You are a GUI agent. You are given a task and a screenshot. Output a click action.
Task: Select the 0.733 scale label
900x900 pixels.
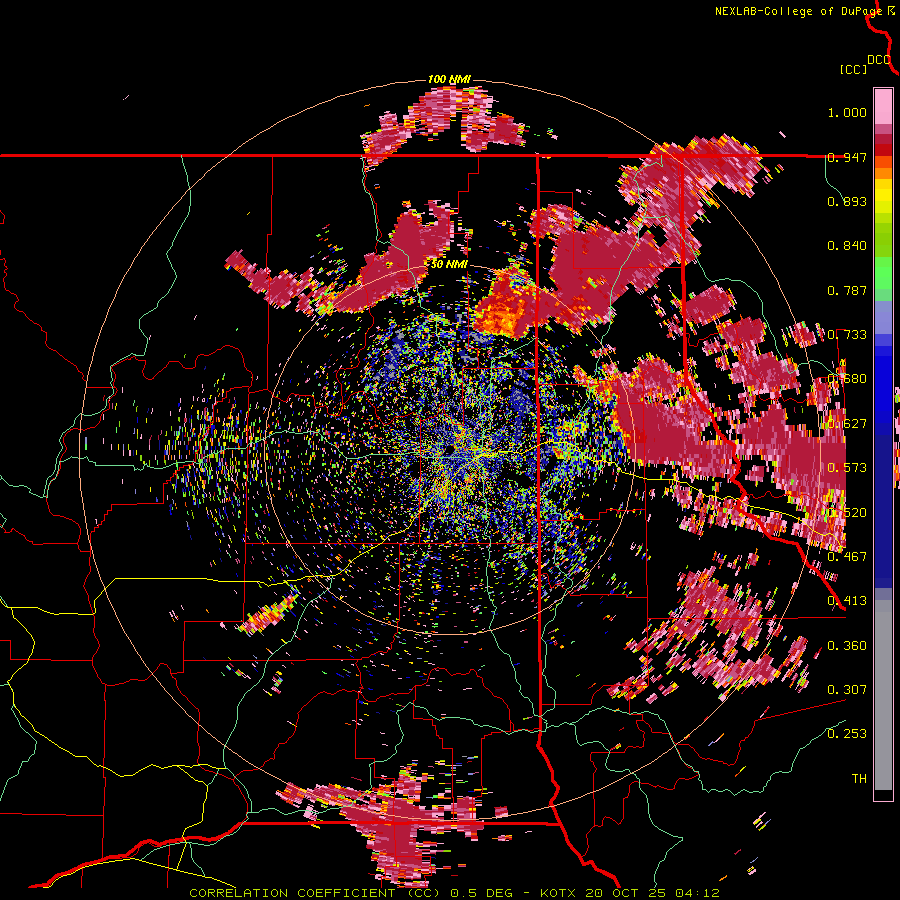pos(847,335)
